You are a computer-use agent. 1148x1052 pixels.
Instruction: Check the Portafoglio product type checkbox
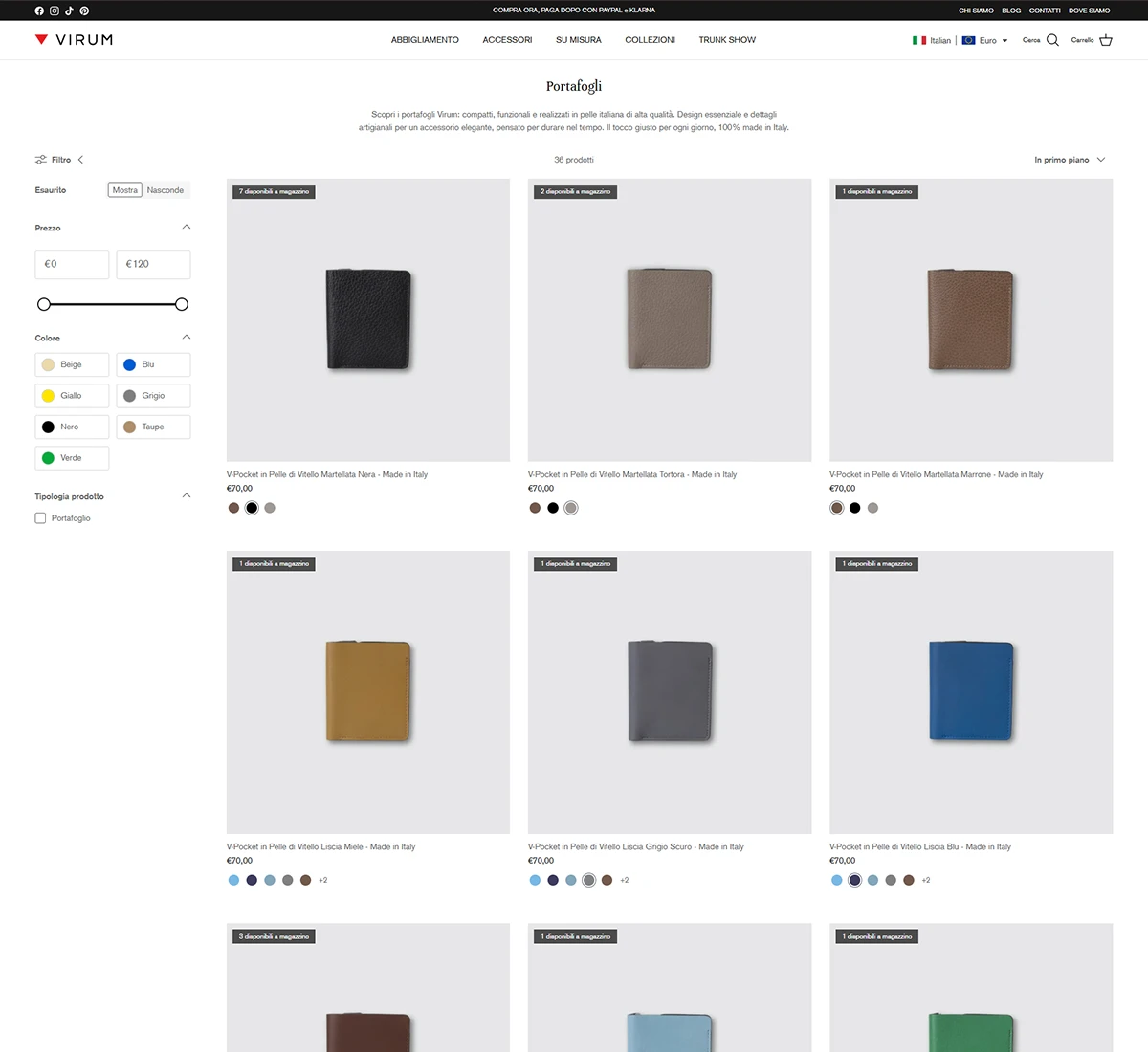click(x=40, y=518)
